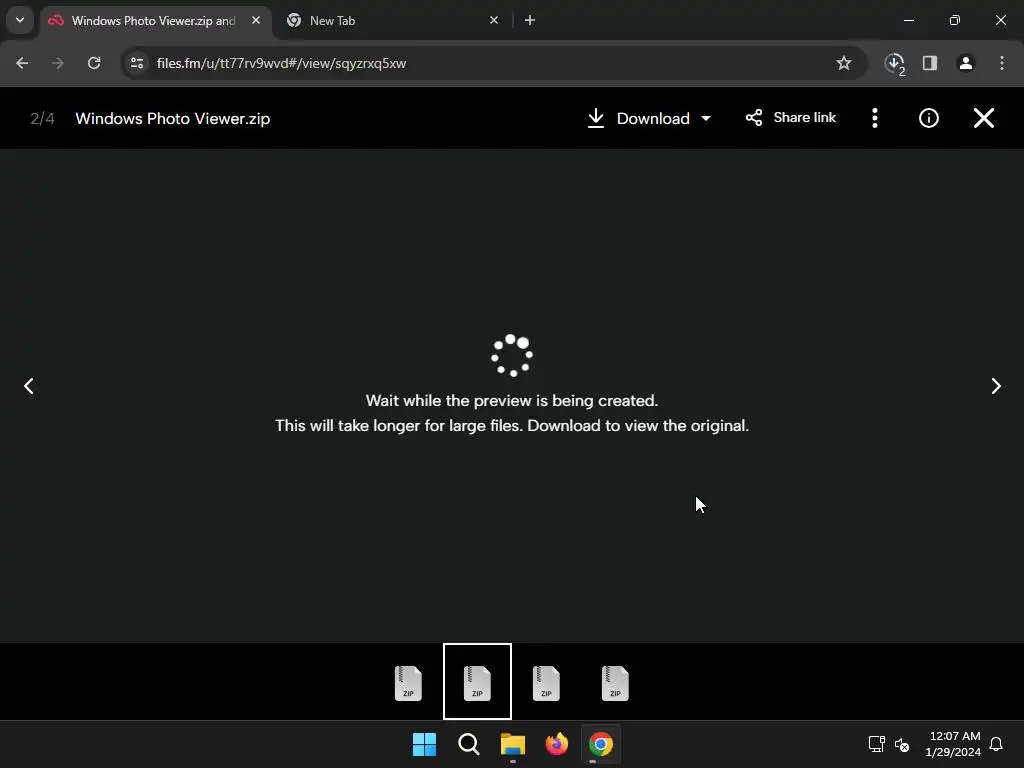Image resolution: width=1024 pixels, height=768 pixels.
Task: Click the 2/4 file counter
Action: point(42,119)
